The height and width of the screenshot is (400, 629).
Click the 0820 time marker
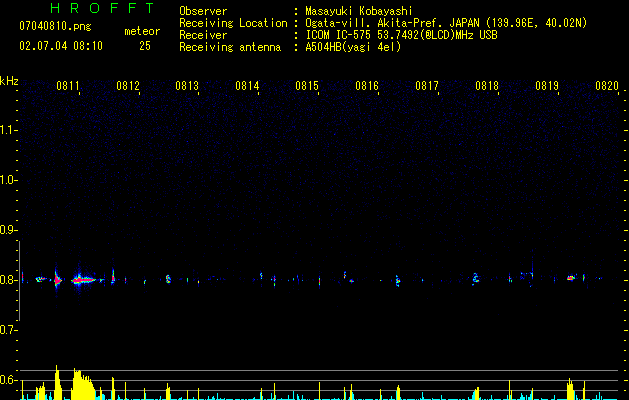point(607,86)
